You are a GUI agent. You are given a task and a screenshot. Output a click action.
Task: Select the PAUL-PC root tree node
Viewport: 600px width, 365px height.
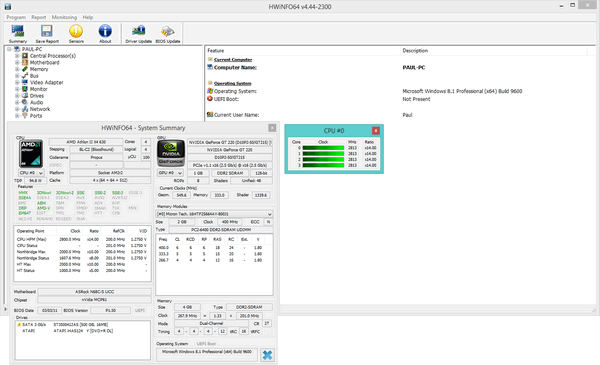coord(32,49)
